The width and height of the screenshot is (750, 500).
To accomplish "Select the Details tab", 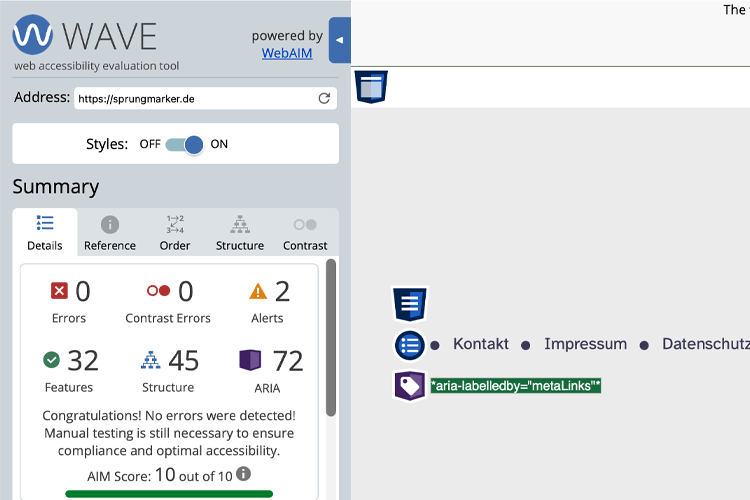I will click(x=44, y=233).
